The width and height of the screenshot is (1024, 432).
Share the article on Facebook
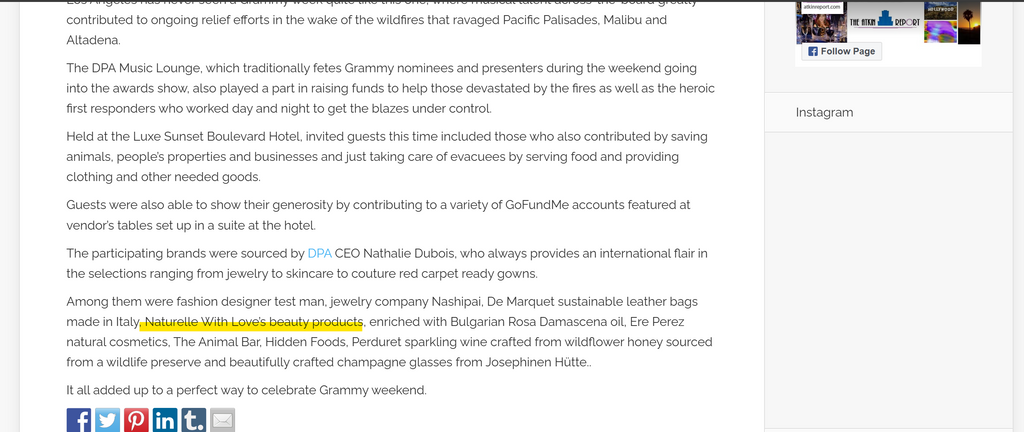pos(78,420)
